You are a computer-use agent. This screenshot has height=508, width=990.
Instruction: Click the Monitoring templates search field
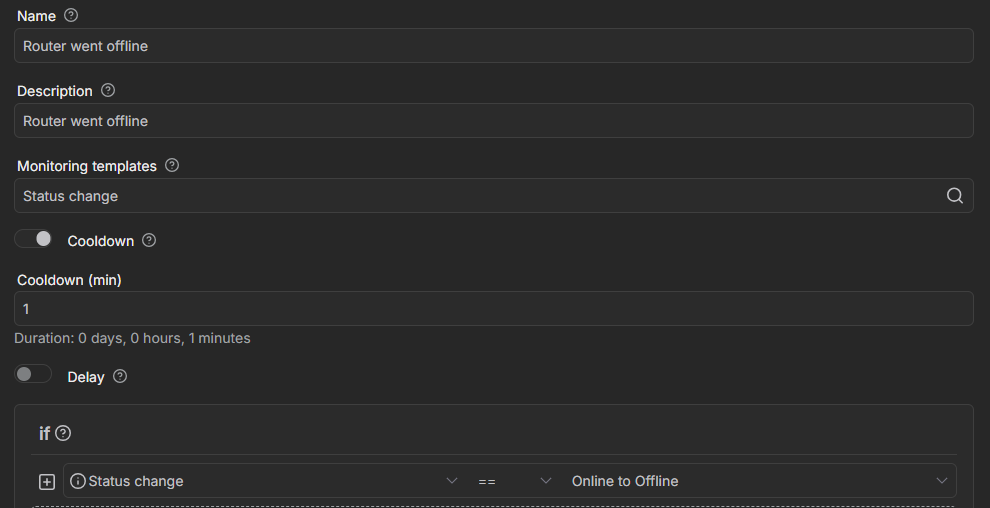(478, 196)
